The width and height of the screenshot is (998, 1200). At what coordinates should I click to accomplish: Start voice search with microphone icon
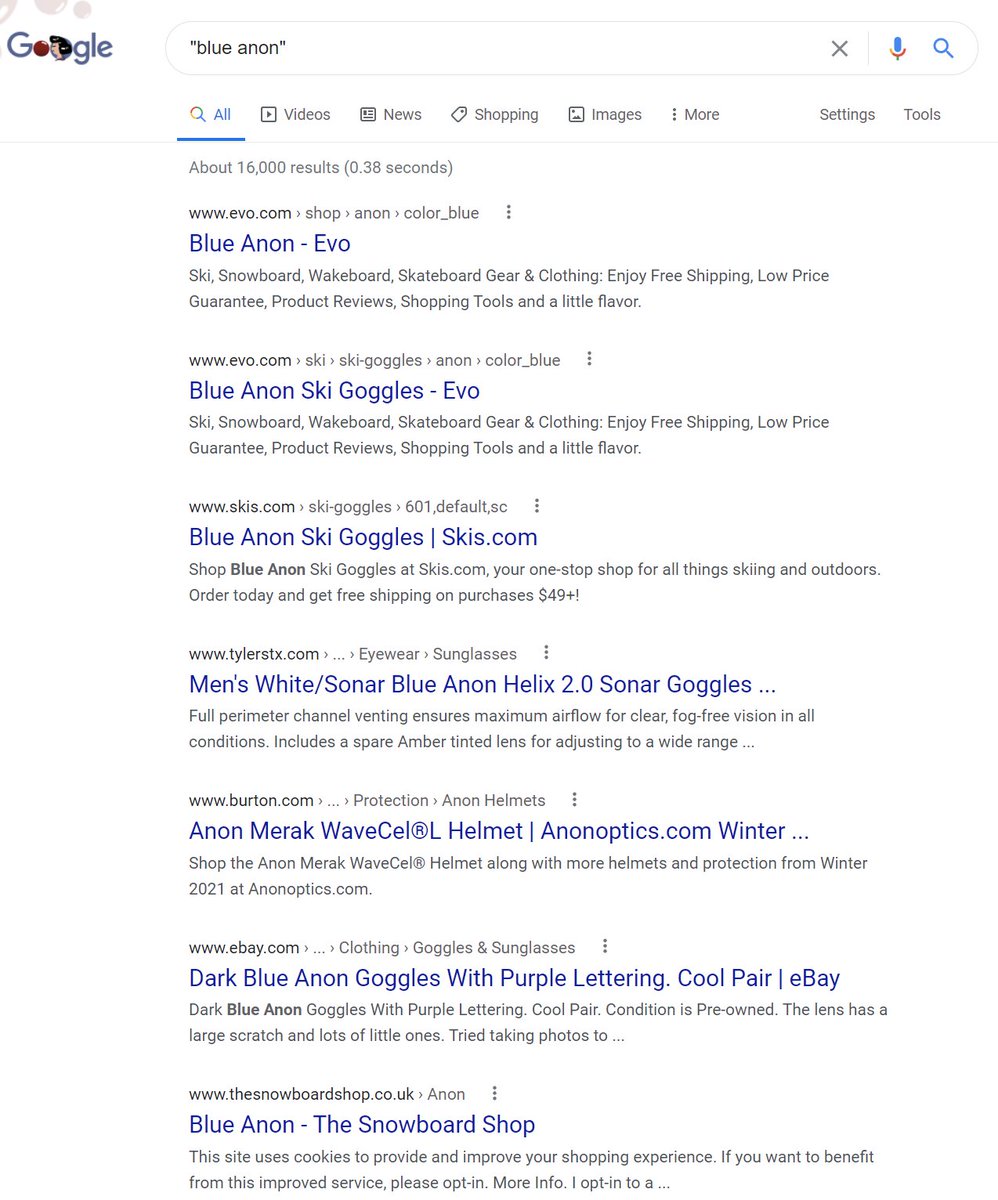897,48
